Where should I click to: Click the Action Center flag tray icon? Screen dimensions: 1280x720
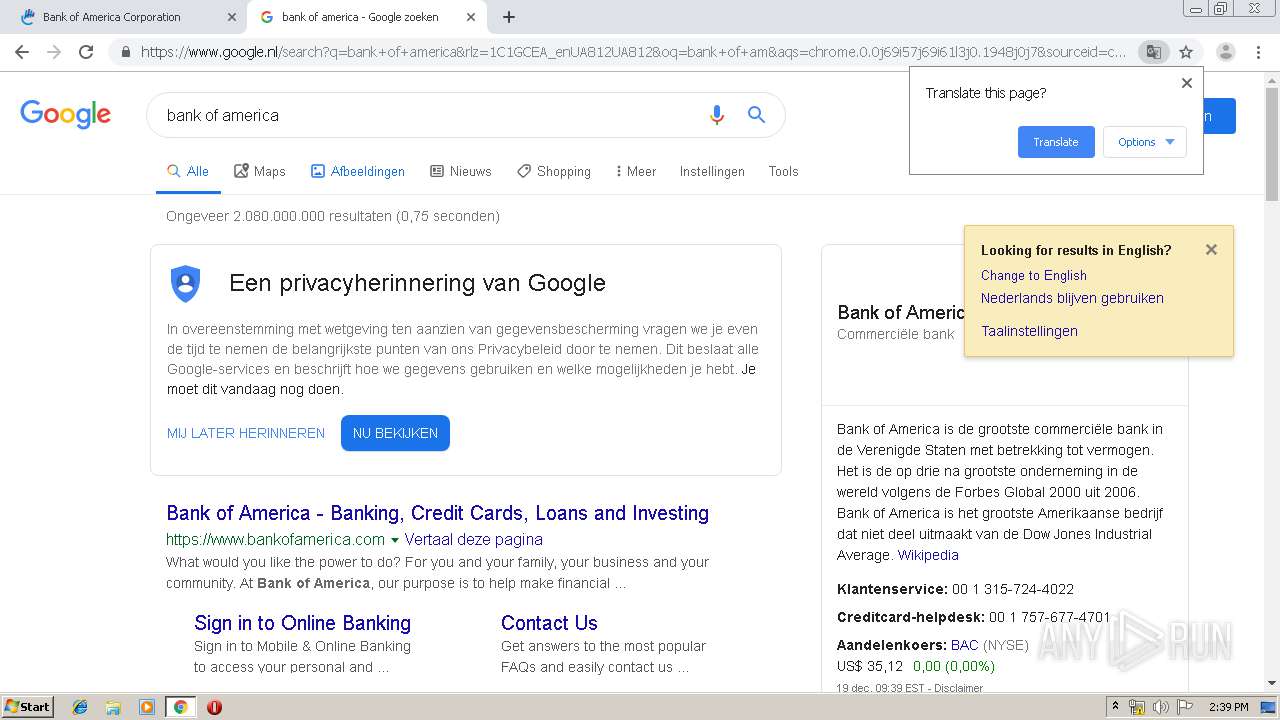(1185, 707)
